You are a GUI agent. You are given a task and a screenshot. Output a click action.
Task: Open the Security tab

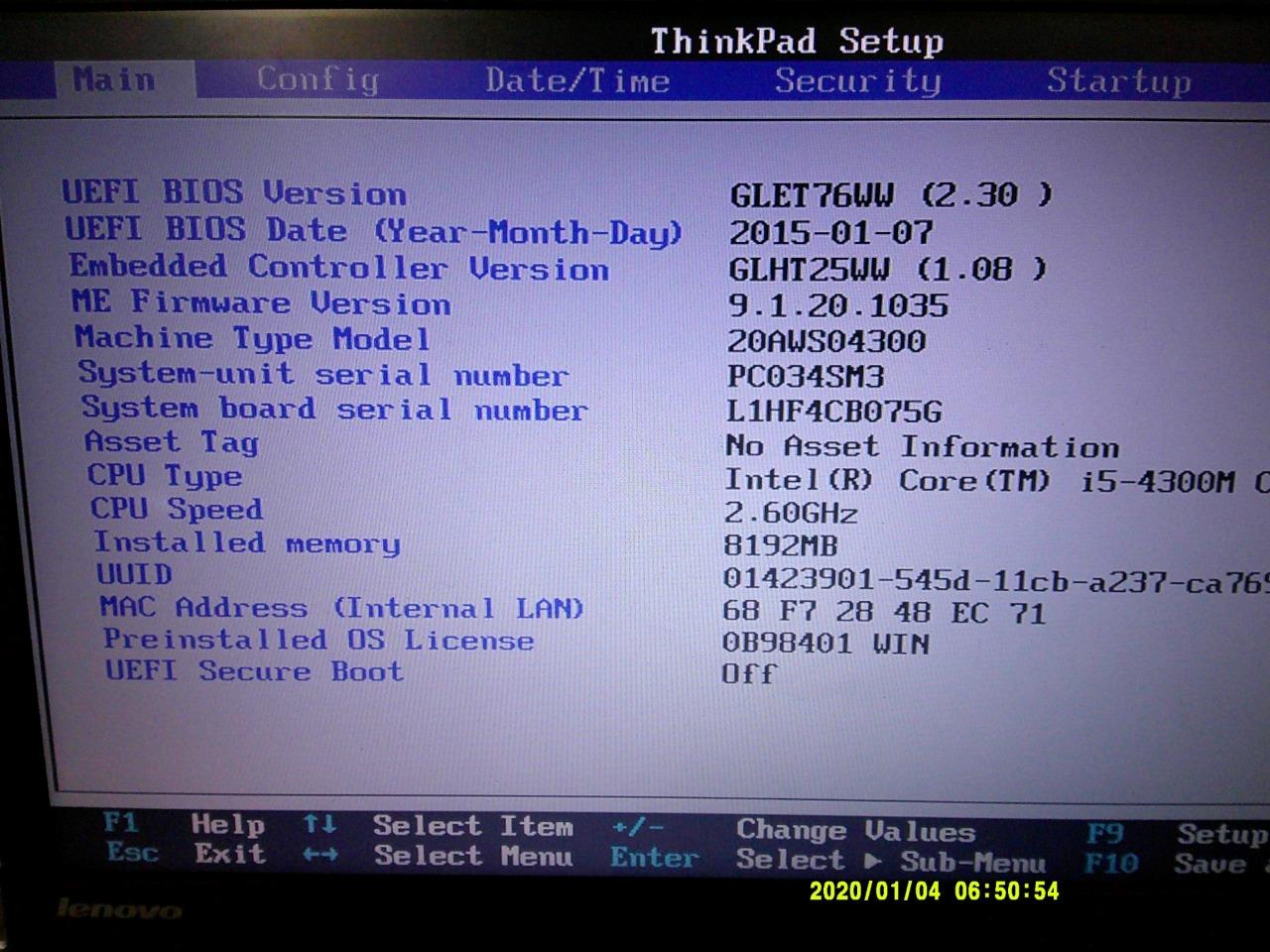pyautogui.click(x=857, y=80)
